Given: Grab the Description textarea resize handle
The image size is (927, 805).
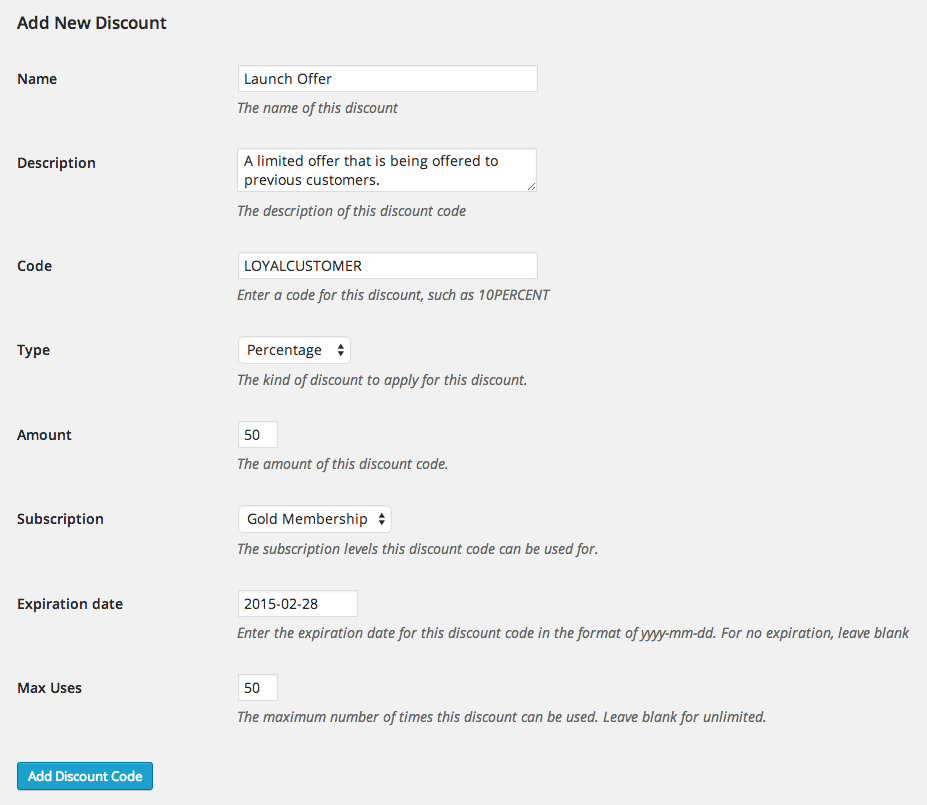Looking at the screenshot, I should tap(531, 186).
